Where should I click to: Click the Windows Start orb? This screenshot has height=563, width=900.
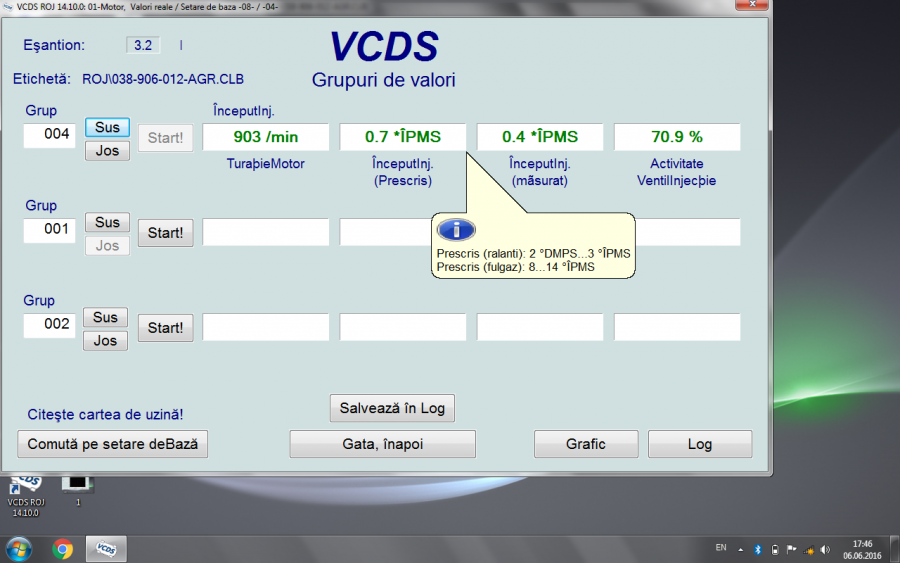click(18, 548)
